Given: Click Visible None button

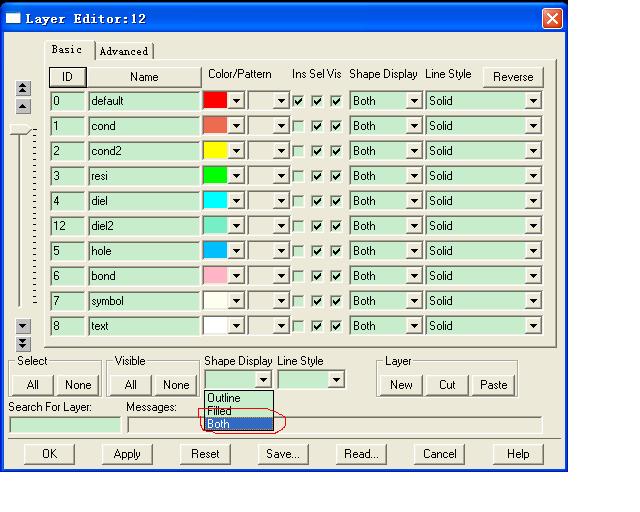Looking at the screenshot, I should [176, 385].
